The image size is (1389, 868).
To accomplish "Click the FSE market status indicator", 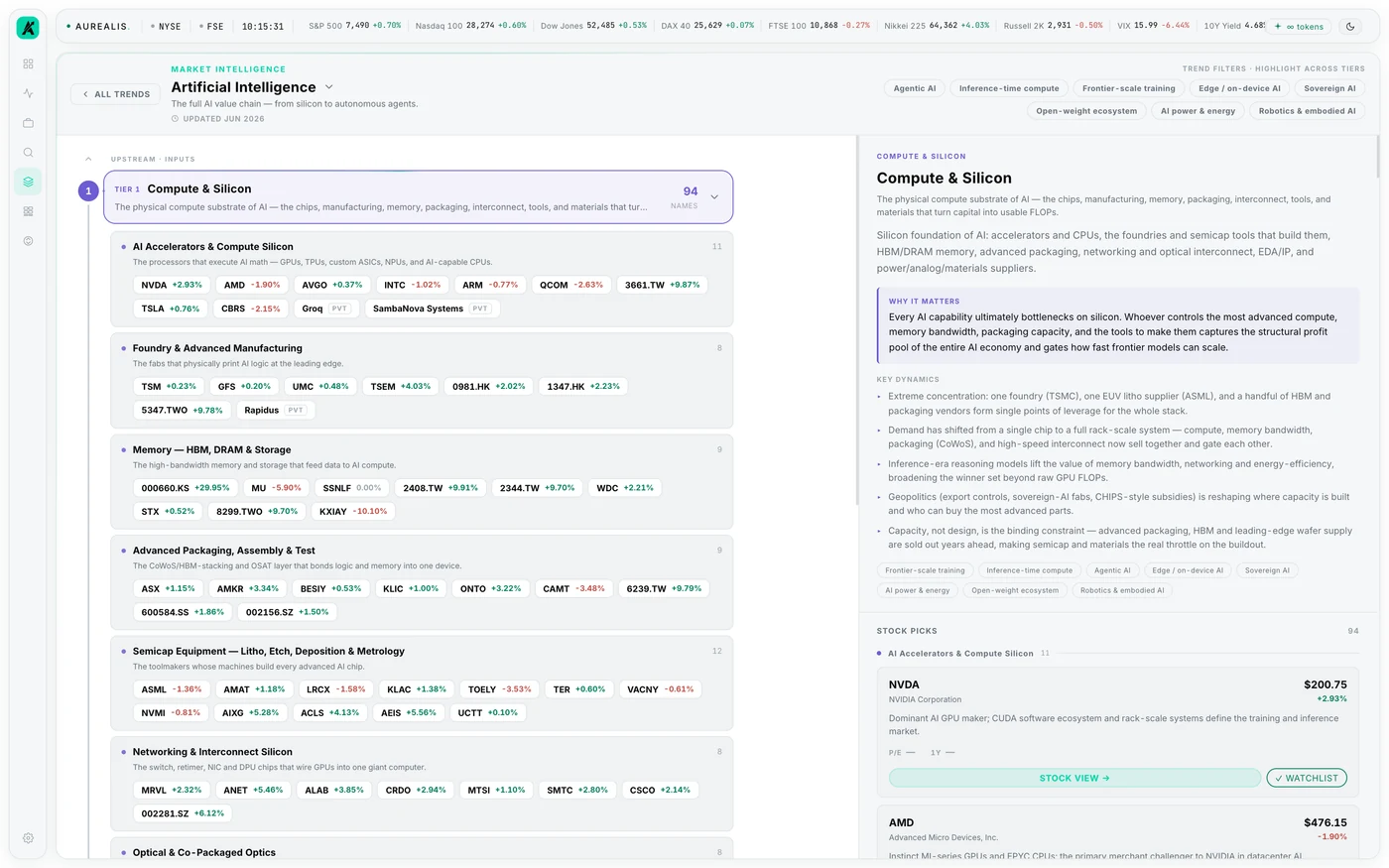I will pyautogui.click(x=210, y=27).
